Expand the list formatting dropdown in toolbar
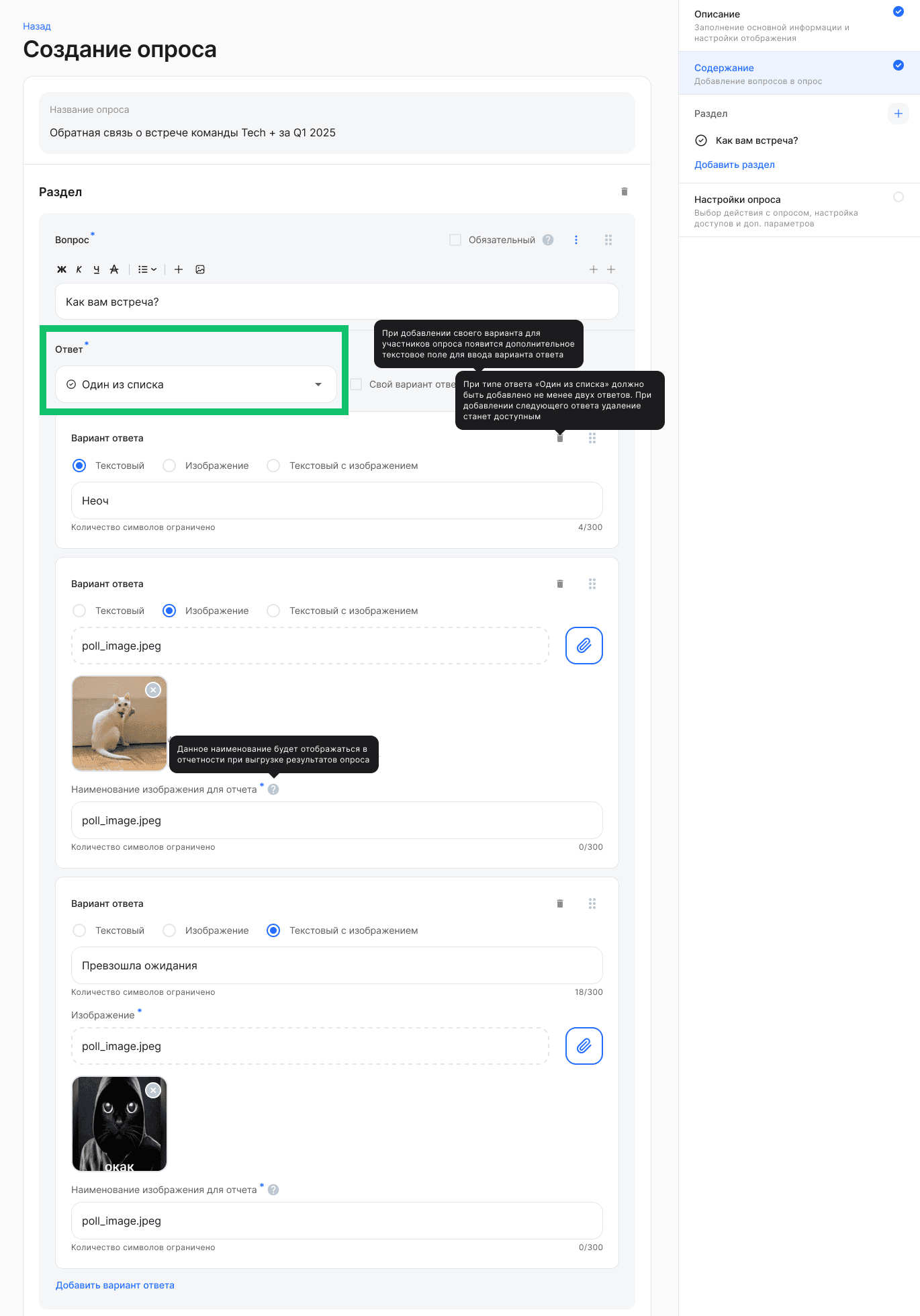Viewport: 920px width, 1316px height. (x=147, y=269)
